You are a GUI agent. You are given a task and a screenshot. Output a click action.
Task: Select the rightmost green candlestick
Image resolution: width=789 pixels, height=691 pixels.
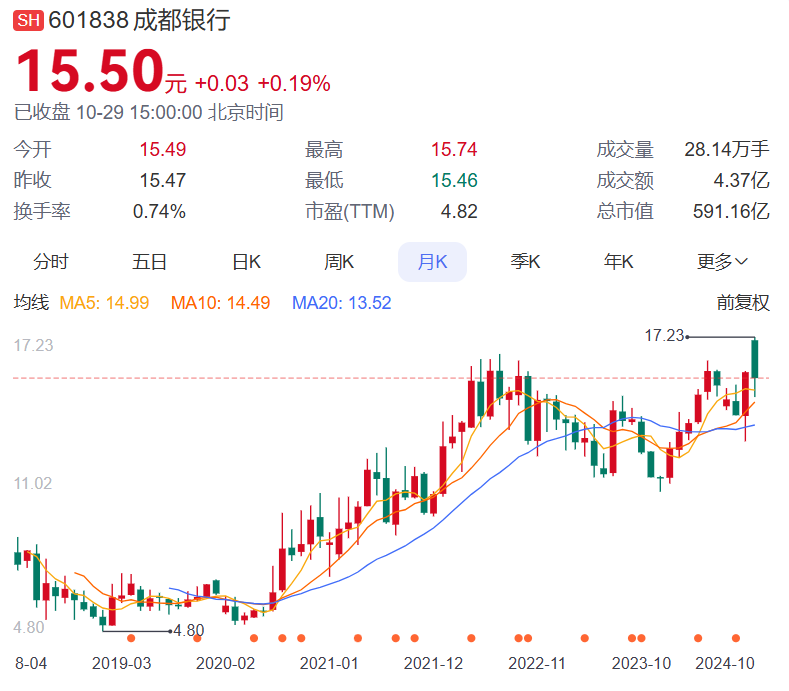coord(755,358)
